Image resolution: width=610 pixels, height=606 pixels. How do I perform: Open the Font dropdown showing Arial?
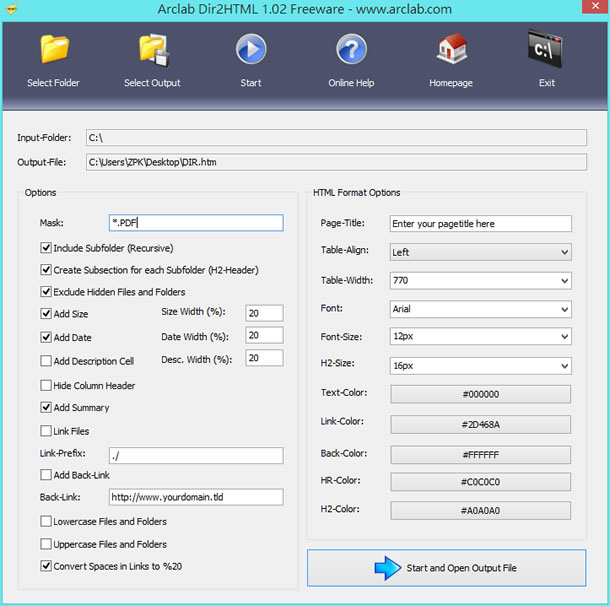pyautogui.click(x=480, y=309)
